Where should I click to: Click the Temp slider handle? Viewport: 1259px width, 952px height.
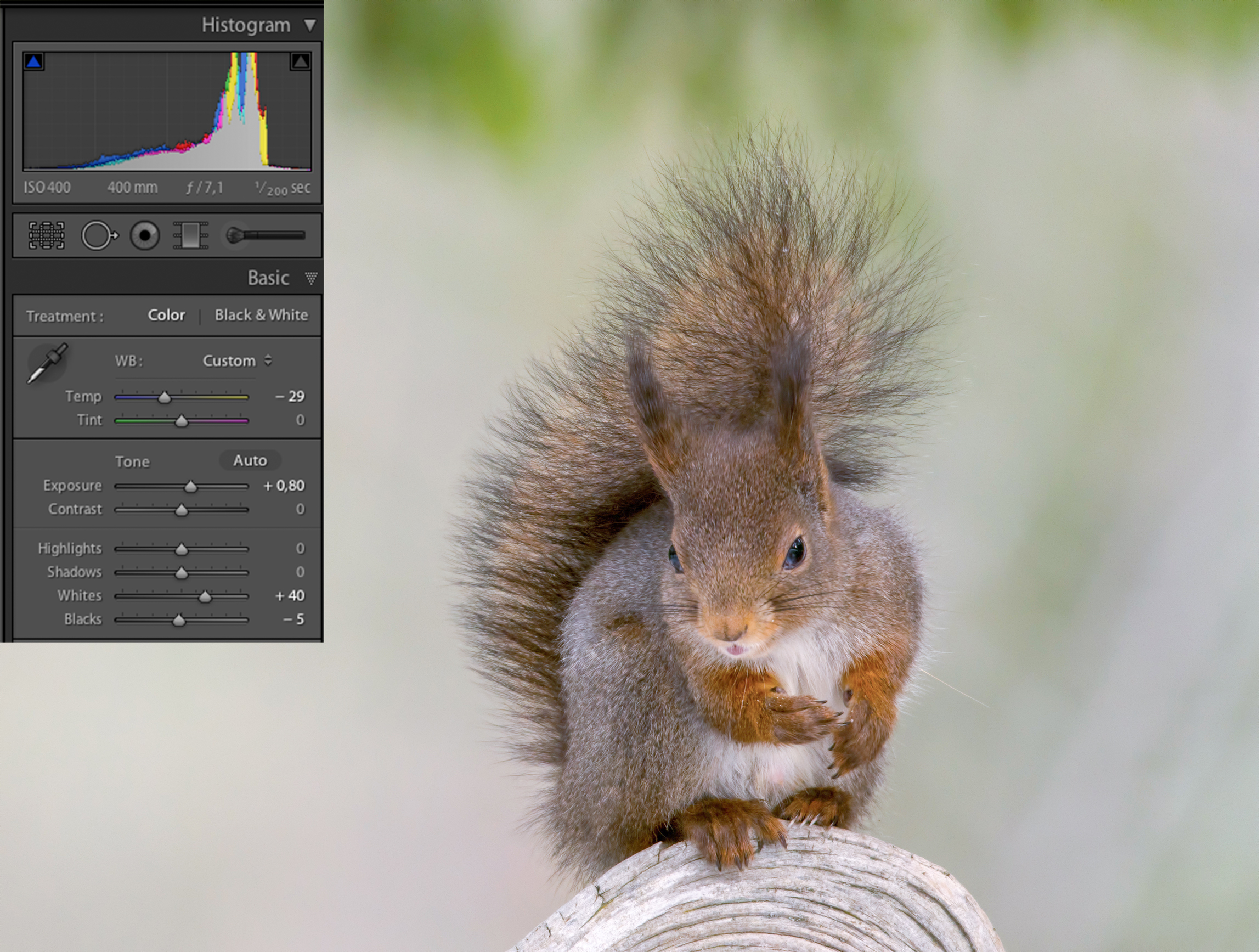(x=165, y=397)
